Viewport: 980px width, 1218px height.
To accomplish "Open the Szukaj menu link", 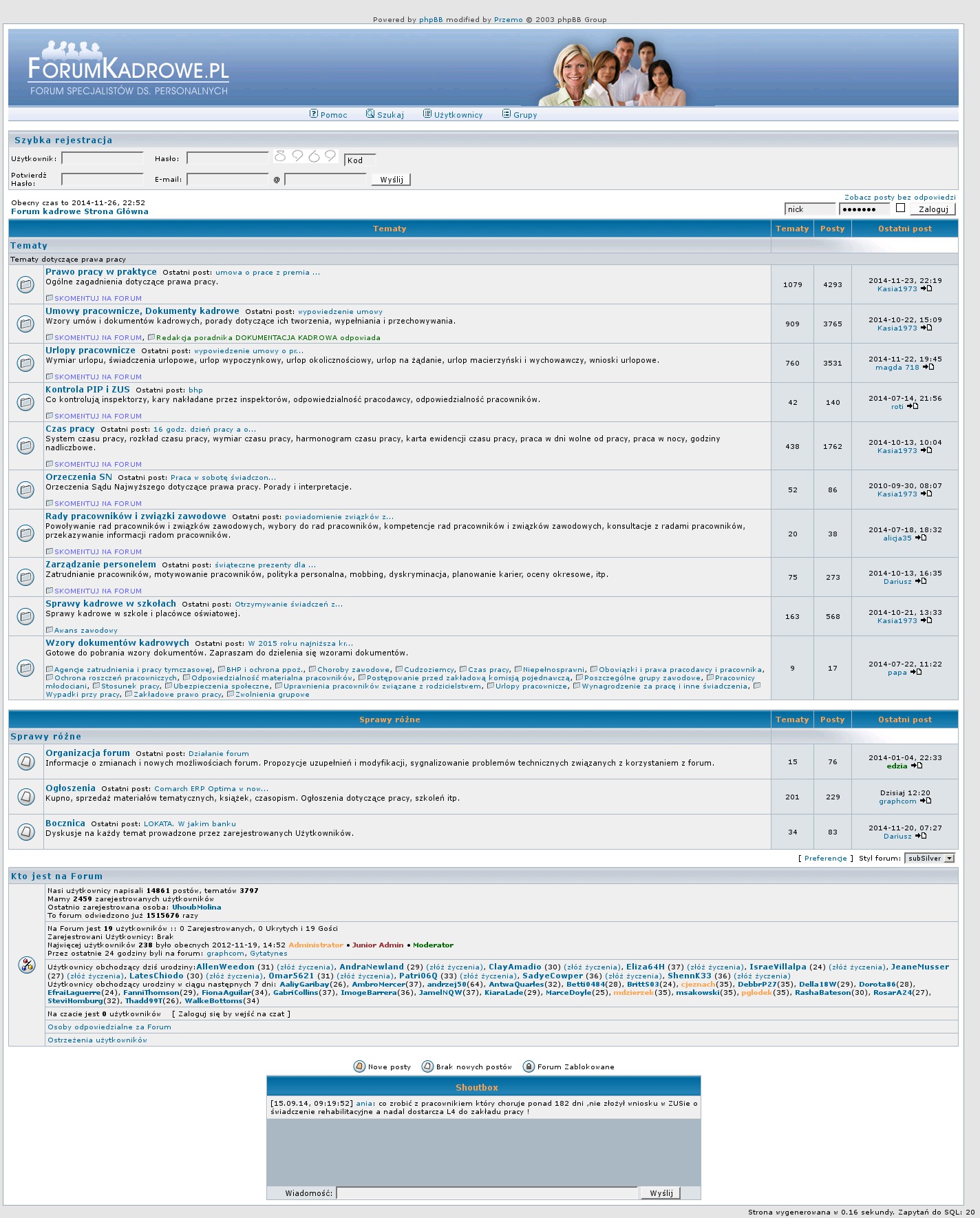I will click(x=390, y=115).
